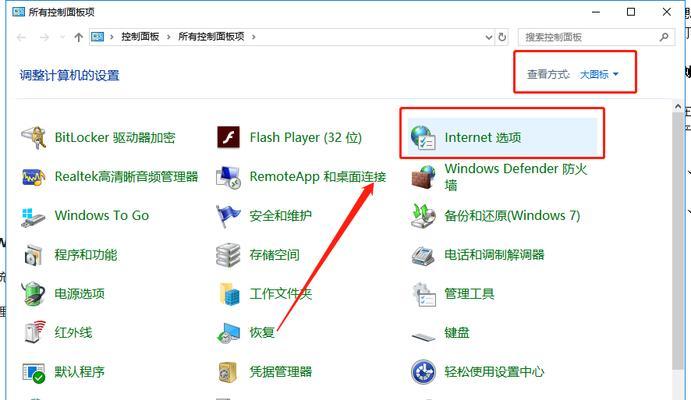691x400 pixels.
Task: Click 所有控制面板项 breadcrumb
Action: click(x=211, y=37)
